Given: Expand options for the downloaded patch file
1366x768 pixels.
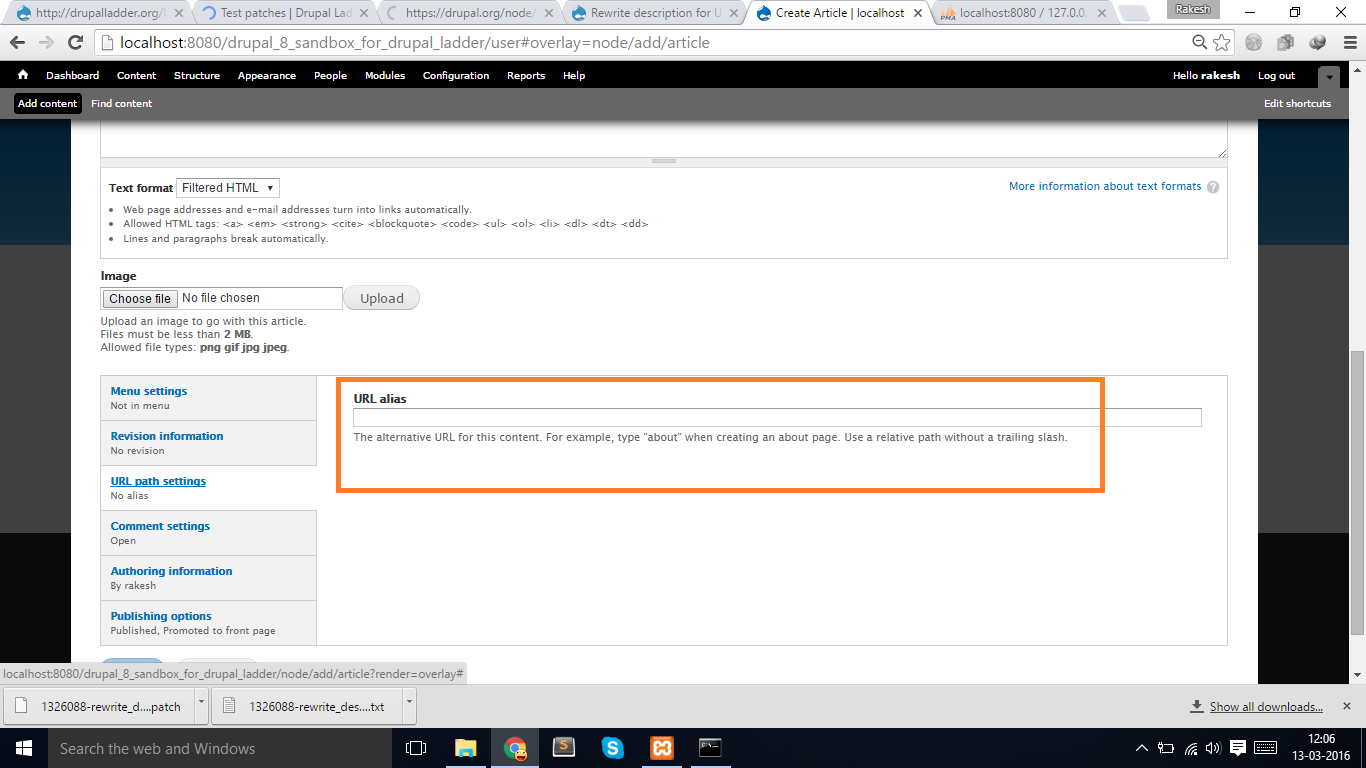Looking at the screenshot, I should point(200,705).
